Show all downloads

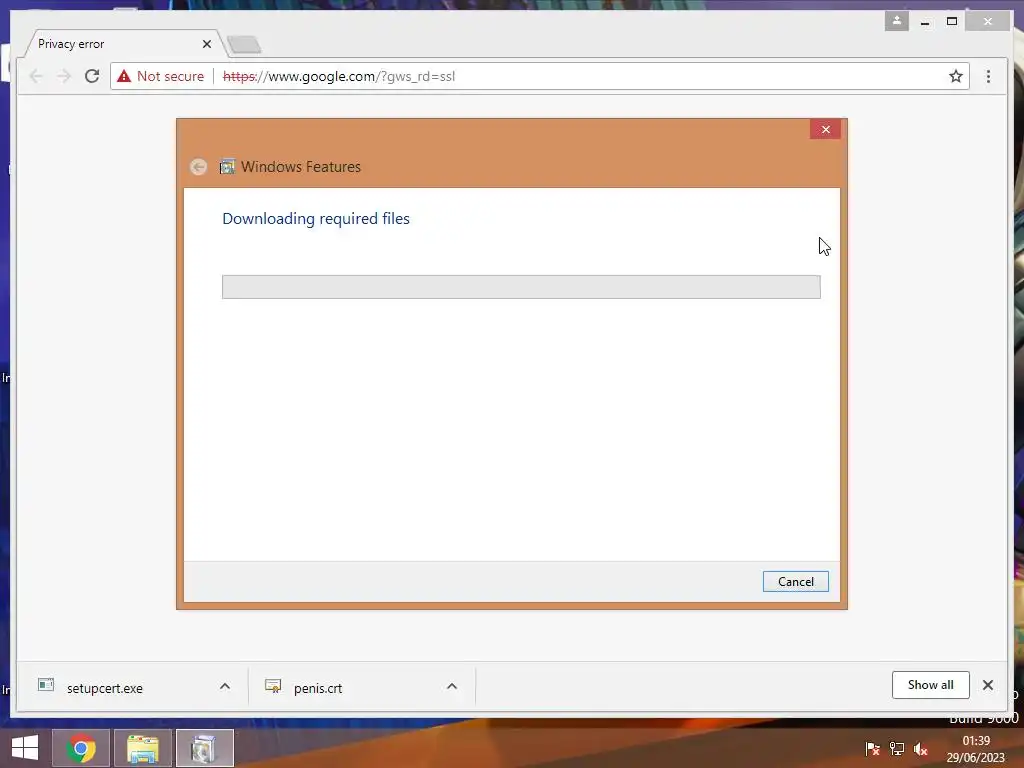pyautogui.click(x=931, y=685)
